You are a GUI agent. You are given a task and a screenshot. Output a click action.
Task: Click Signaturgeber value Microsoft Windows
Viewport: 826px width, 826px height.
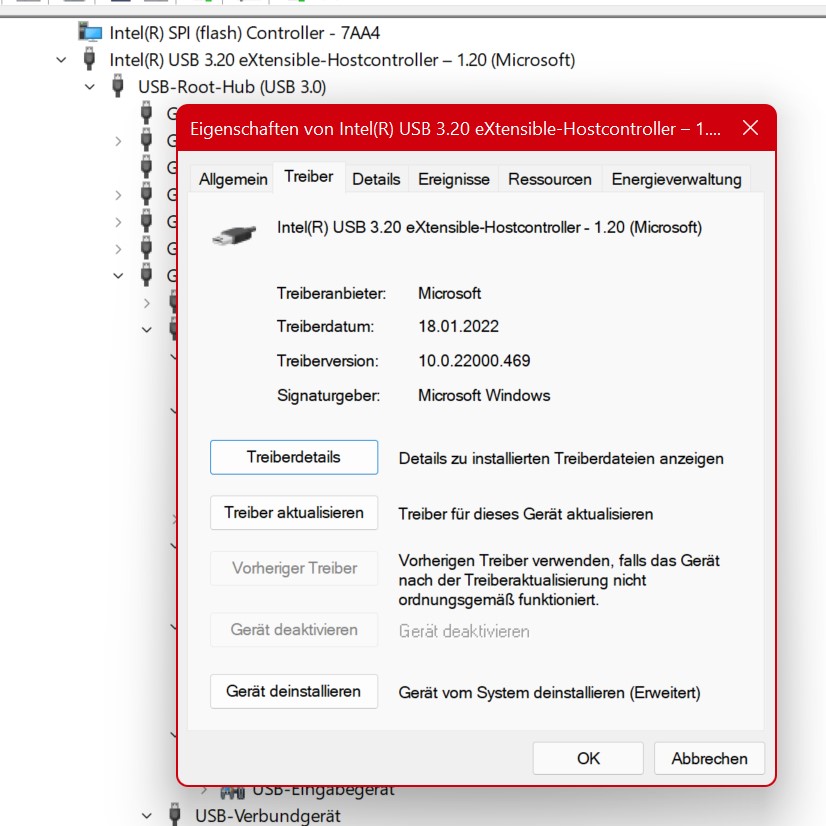pos(484,396)
